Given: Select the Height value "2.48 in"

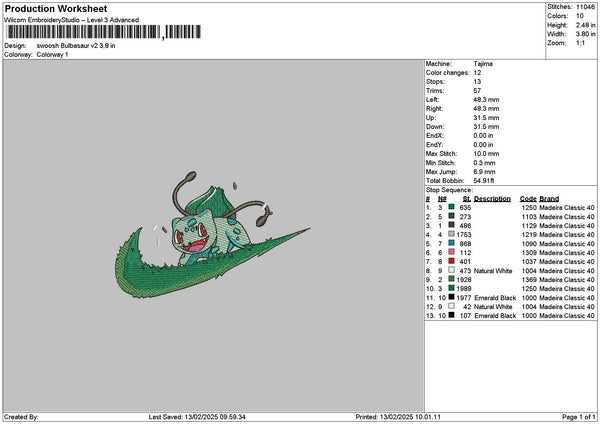Looking at the screenshot, I should pyautogui.click(x=585, y=25).
